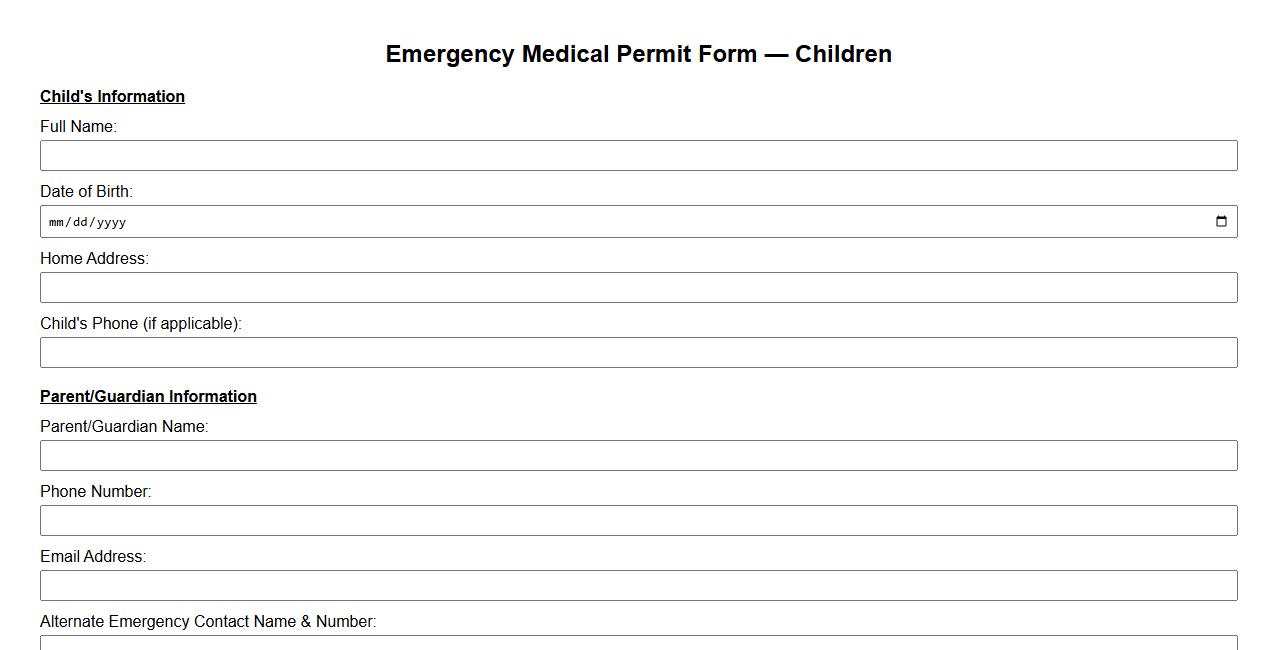Click the Date of Birth label
This screenshot has height=650, width=1278.
pyautogui.click(x=87, y=191)
